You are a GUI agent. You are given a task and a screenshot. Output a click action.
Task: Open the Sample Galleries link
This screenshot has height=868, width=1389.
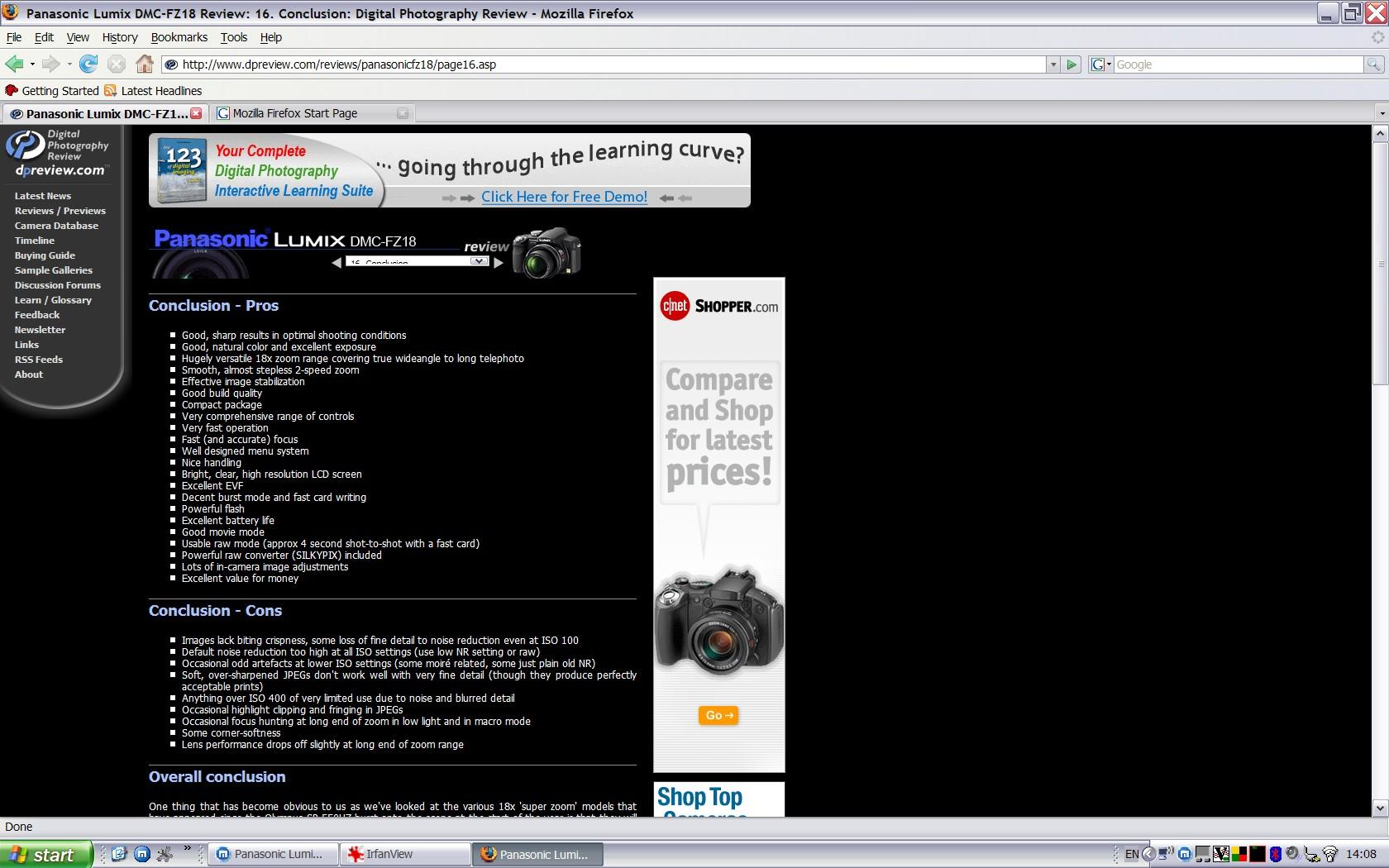click(x=54, y=270)
